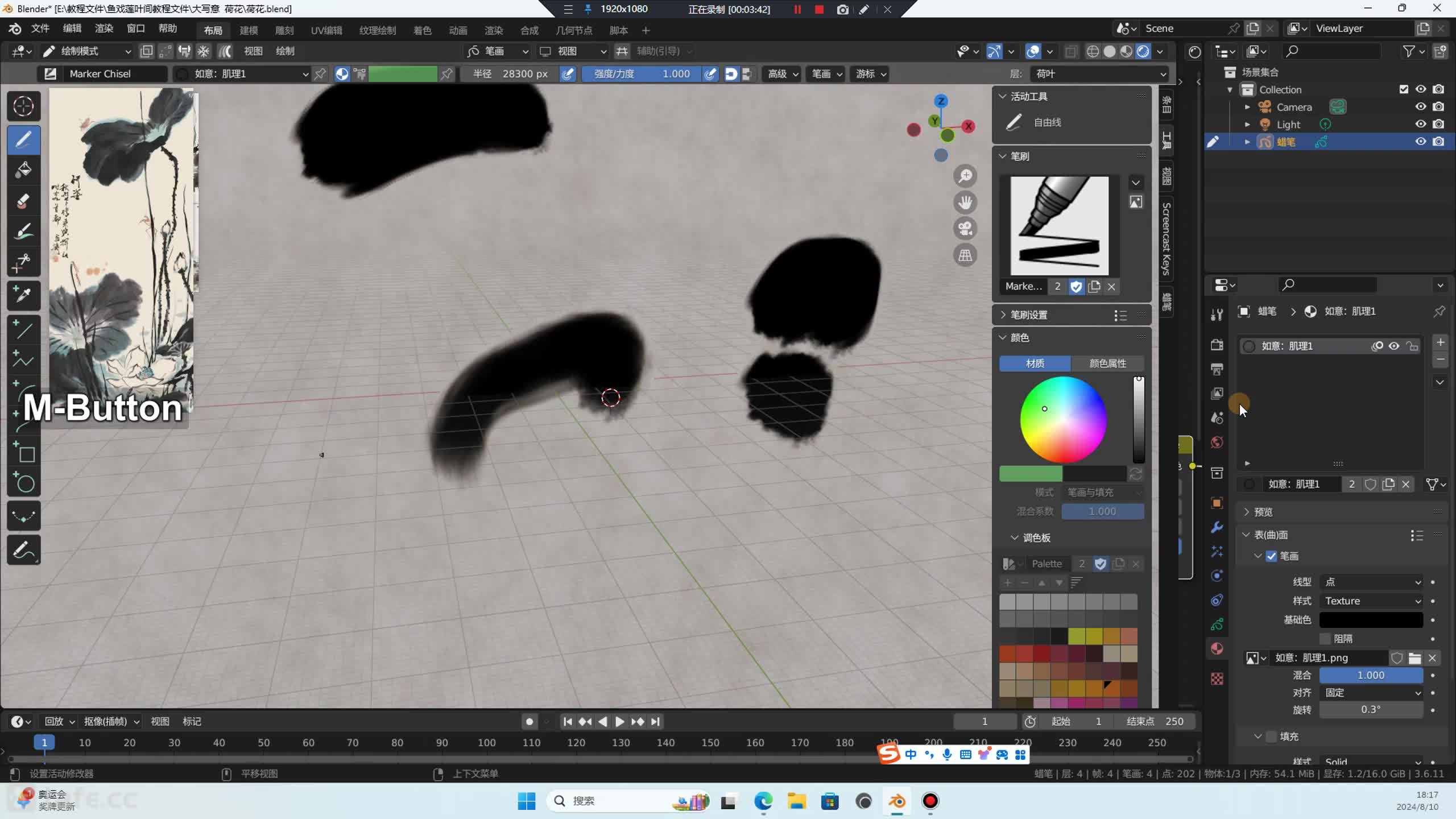Open the 高级 advanced popover
The height and width of the screenshot is (819, 1456).
782,74
